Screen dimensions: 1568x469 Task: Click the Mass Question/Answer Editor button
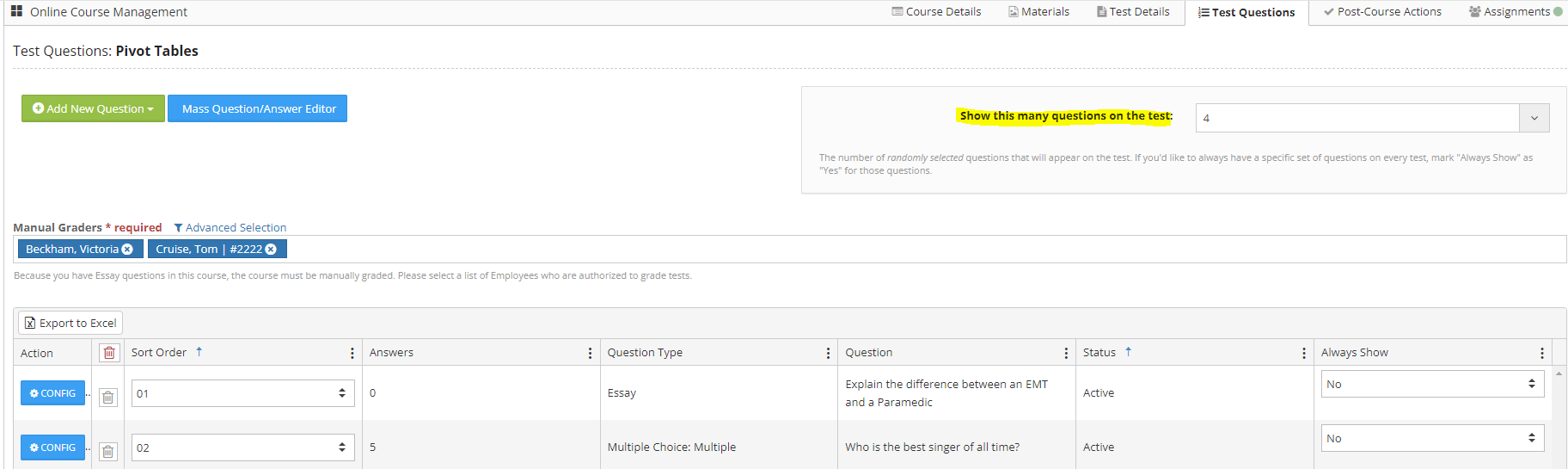point(258,108)
